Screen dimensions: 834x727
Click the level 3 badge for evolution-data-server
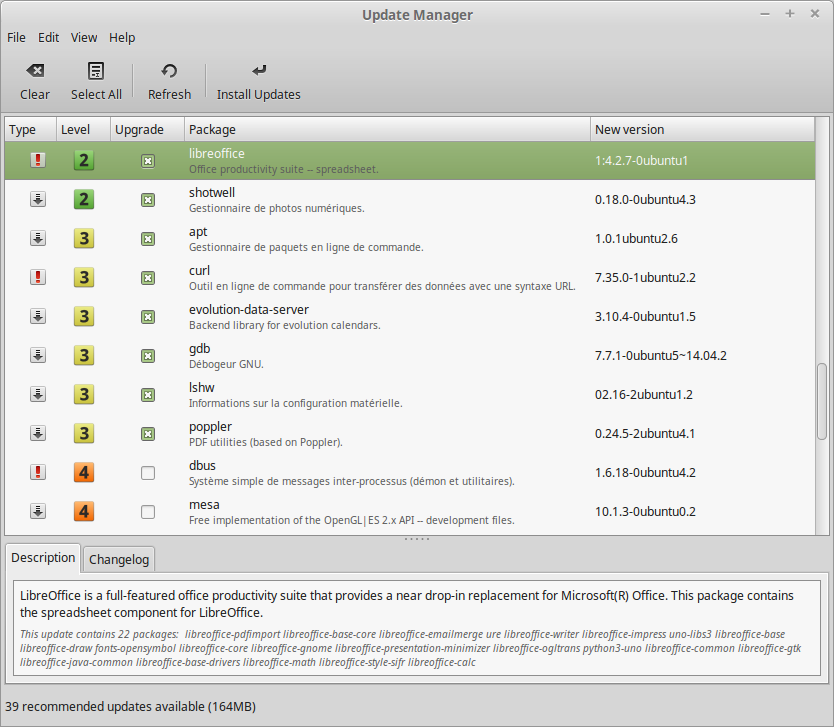[84, 316]
